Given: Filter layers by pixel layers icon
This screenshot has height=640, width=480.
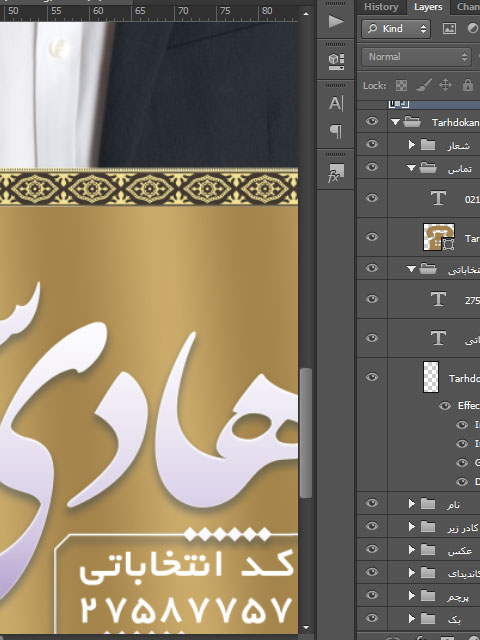Looking at the screenshot, I should [449, 29].
